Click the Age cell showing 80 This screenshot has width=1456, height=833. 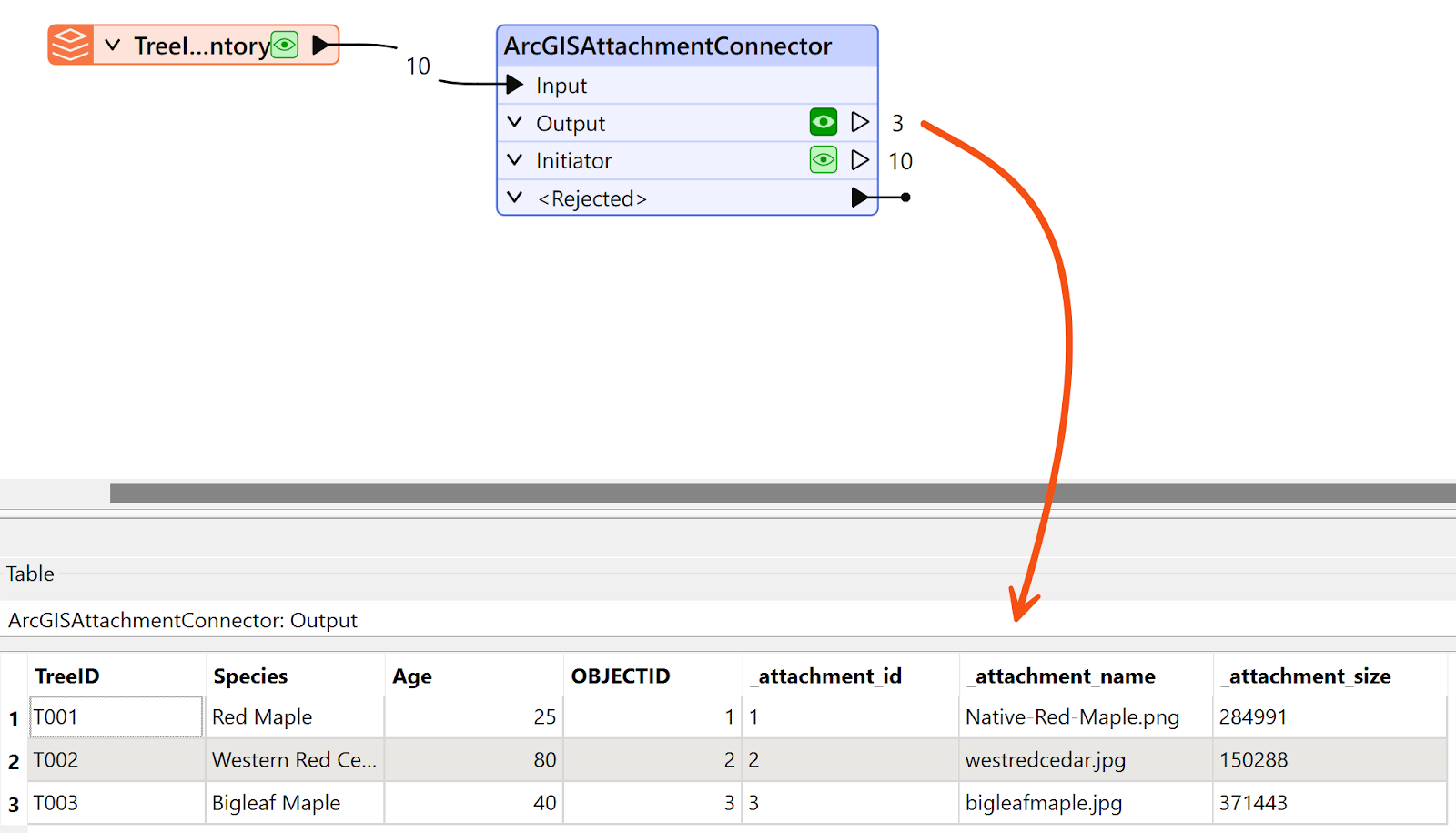point(473,760)
